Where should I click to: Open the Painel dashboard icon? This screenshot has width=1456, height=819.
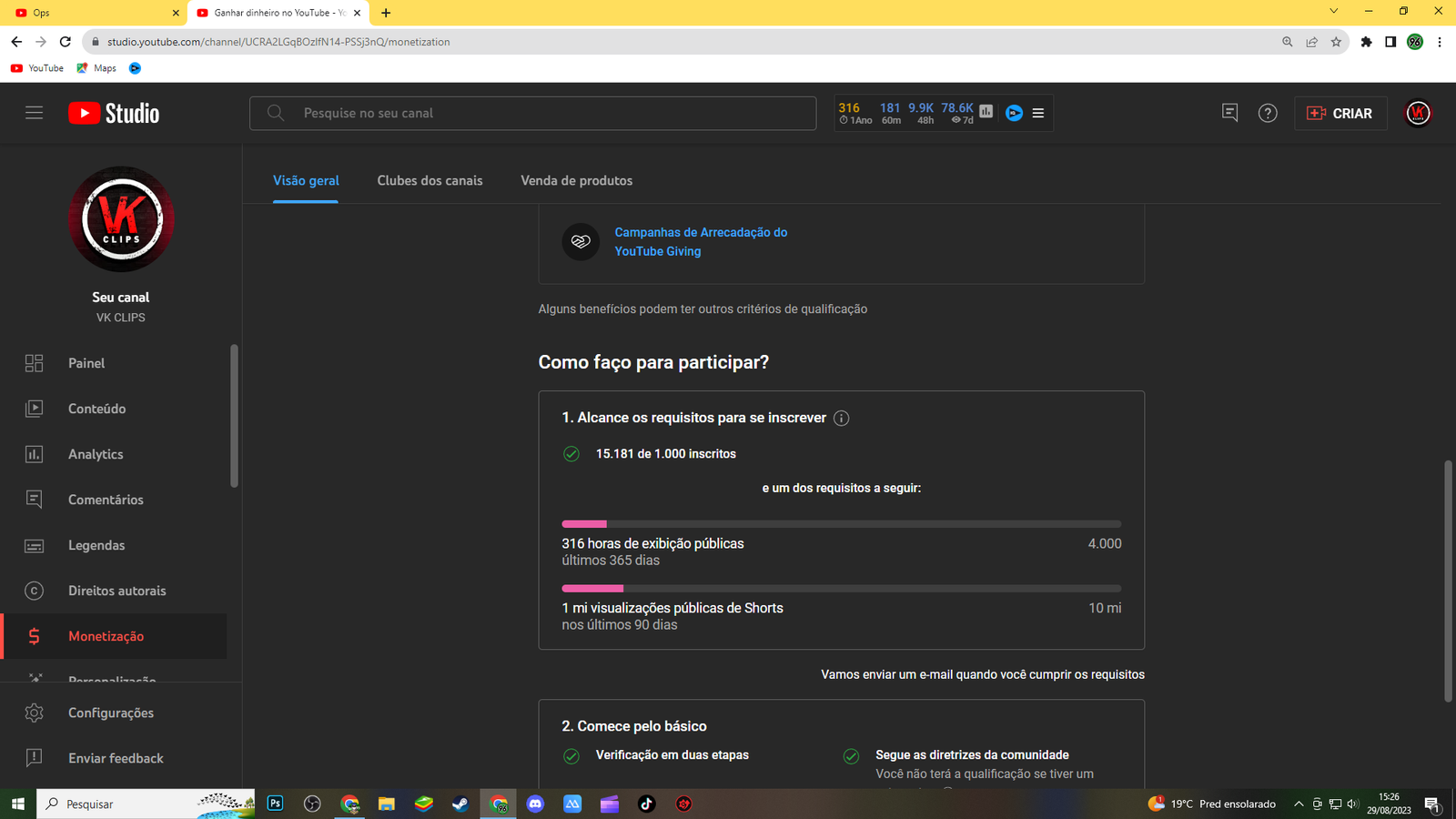click(x=34, y=363)
